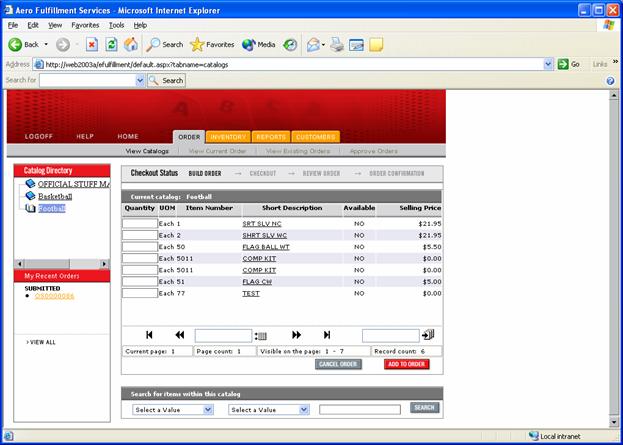Select the Basketball catalog in the tree
The height and width of the screenshot is (445, 623).
click(x=55, y=196)
